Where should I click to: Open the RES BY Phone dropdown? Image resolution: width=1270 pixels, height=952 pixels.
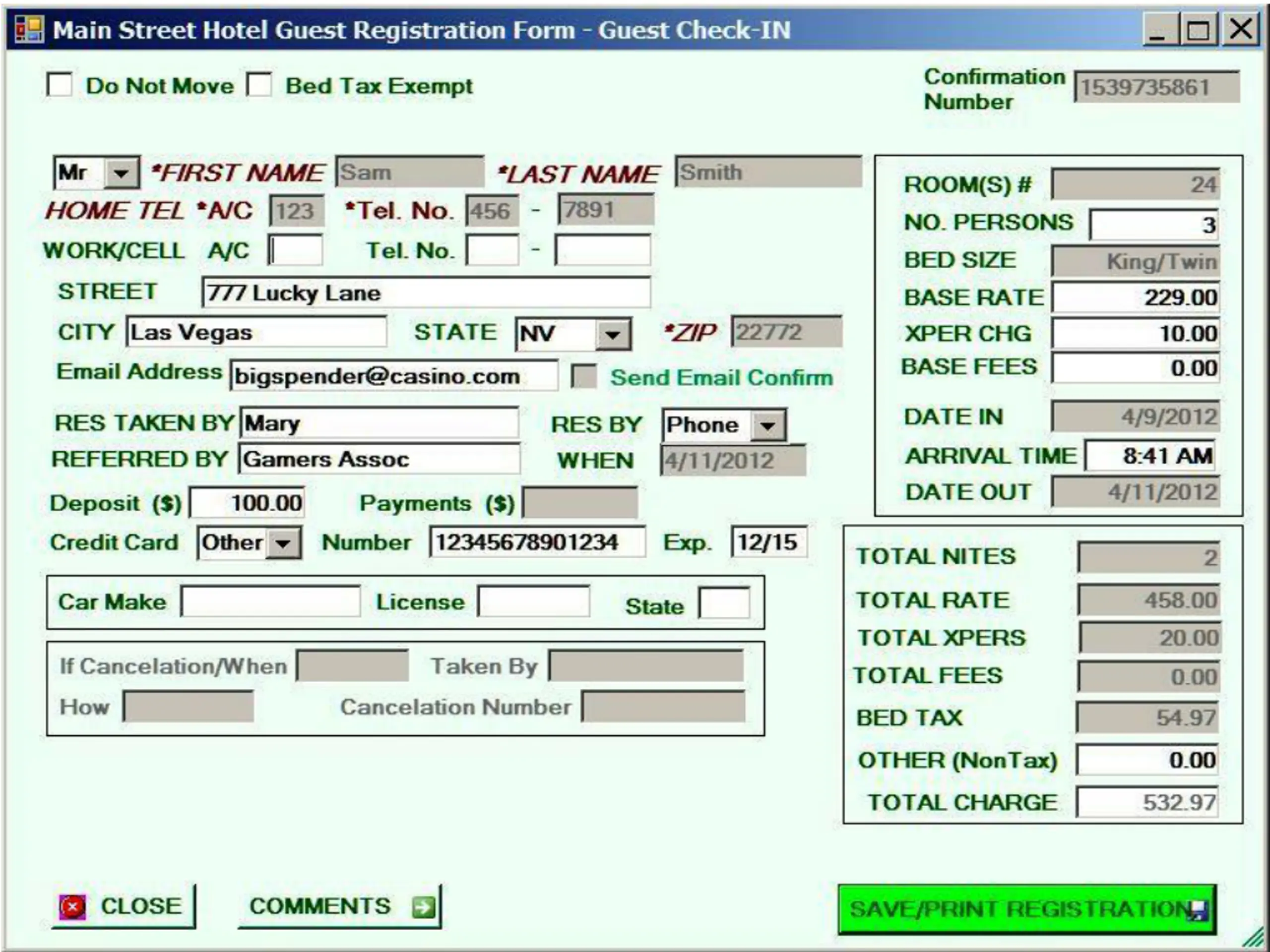768,425
